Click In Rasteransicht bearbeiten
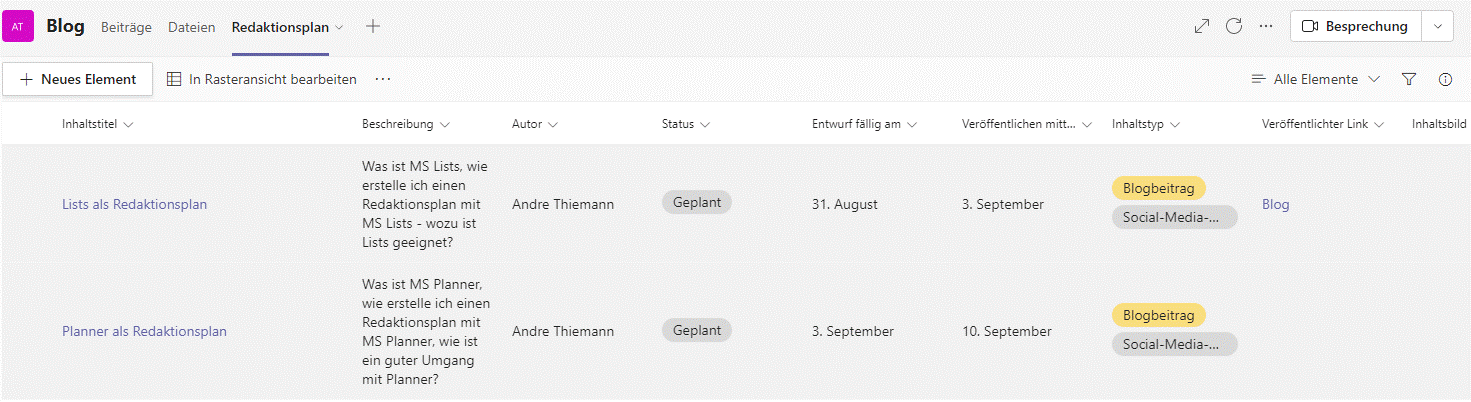This screenshot has height=402, width=1471. pos(261,79)
